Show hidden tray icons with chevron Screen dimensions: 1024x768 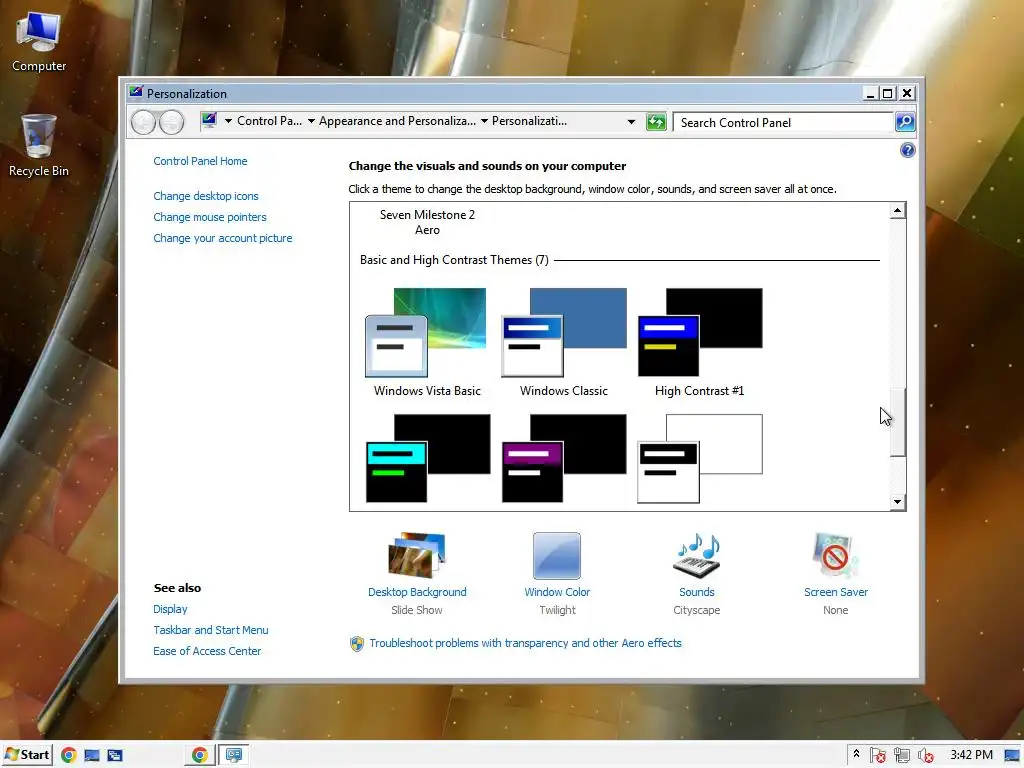(856, 754)
